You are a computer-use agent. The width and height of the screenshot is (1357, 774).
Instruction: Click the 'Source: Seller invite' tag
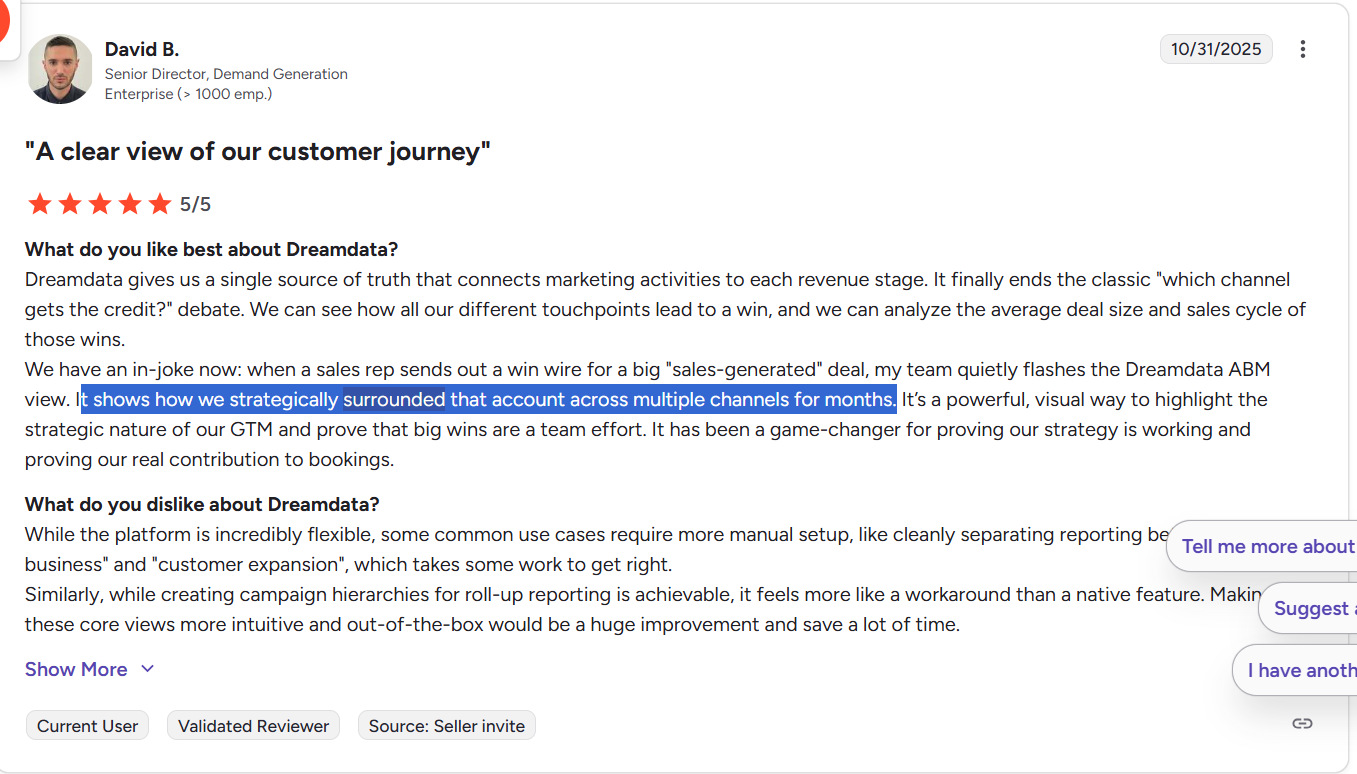[446, 725]
